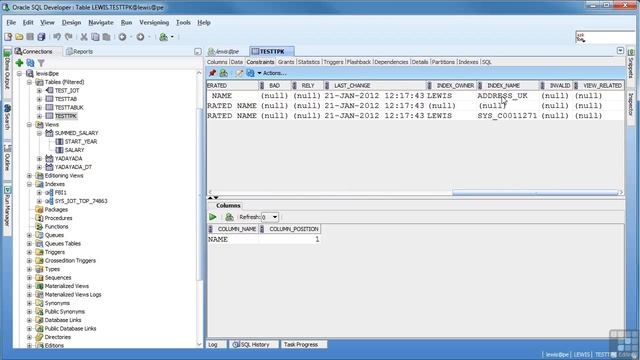
Task: Click the Save toolbar icon
Action: click(30, 37)
